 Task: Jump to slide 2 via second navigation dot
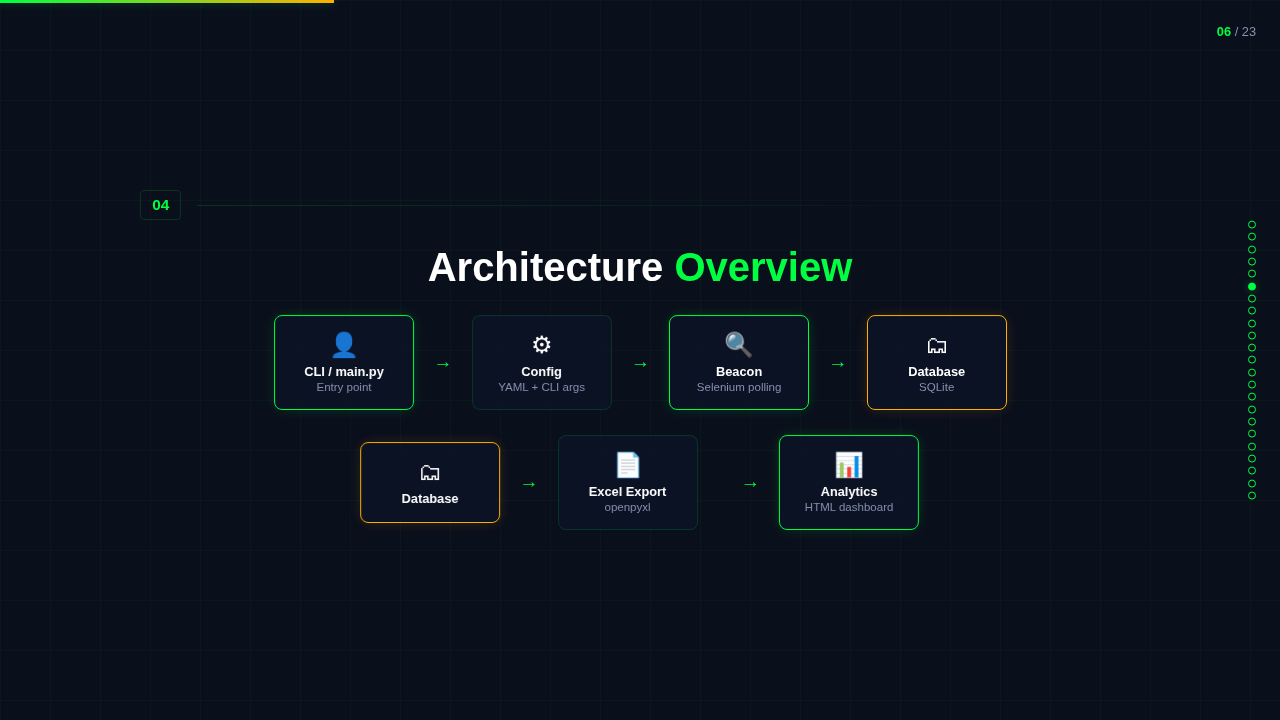click(x=1252, y=237)
